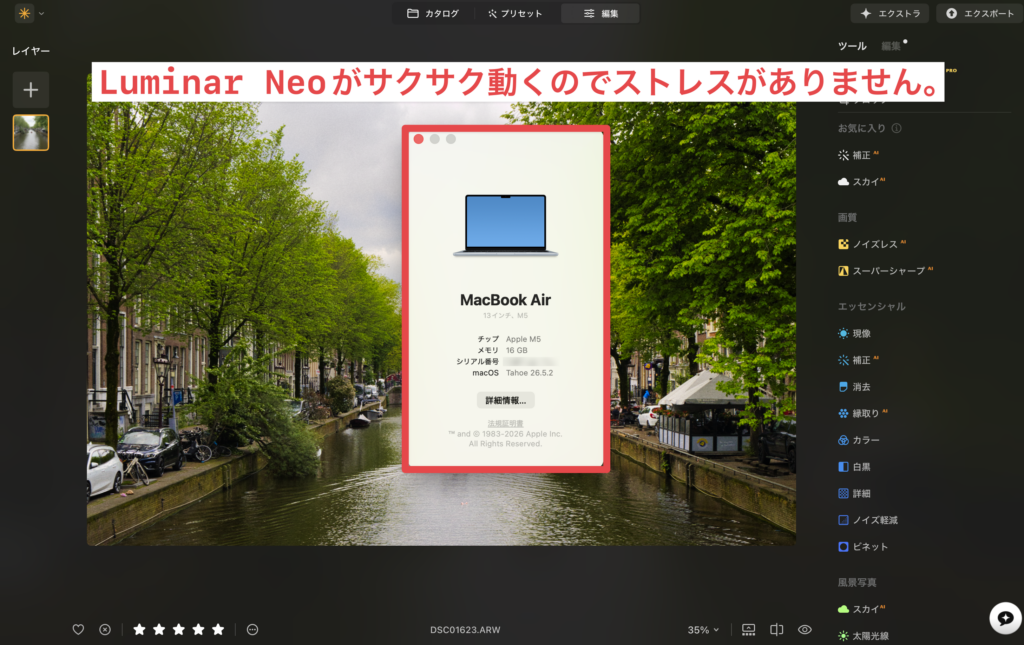The image size is (1024, 645).
Task: Switch to the 編集 panel tab on right
Action: pyautogui.click(x=891, y=46)
